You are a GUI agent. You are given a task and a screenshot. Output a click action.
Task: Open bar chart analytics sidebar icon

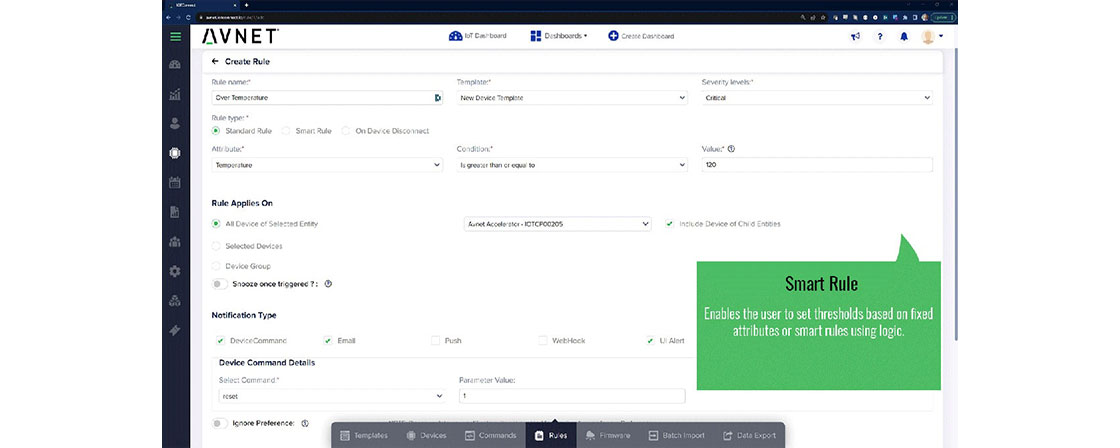pyautogui.click(x=175, y=94)
